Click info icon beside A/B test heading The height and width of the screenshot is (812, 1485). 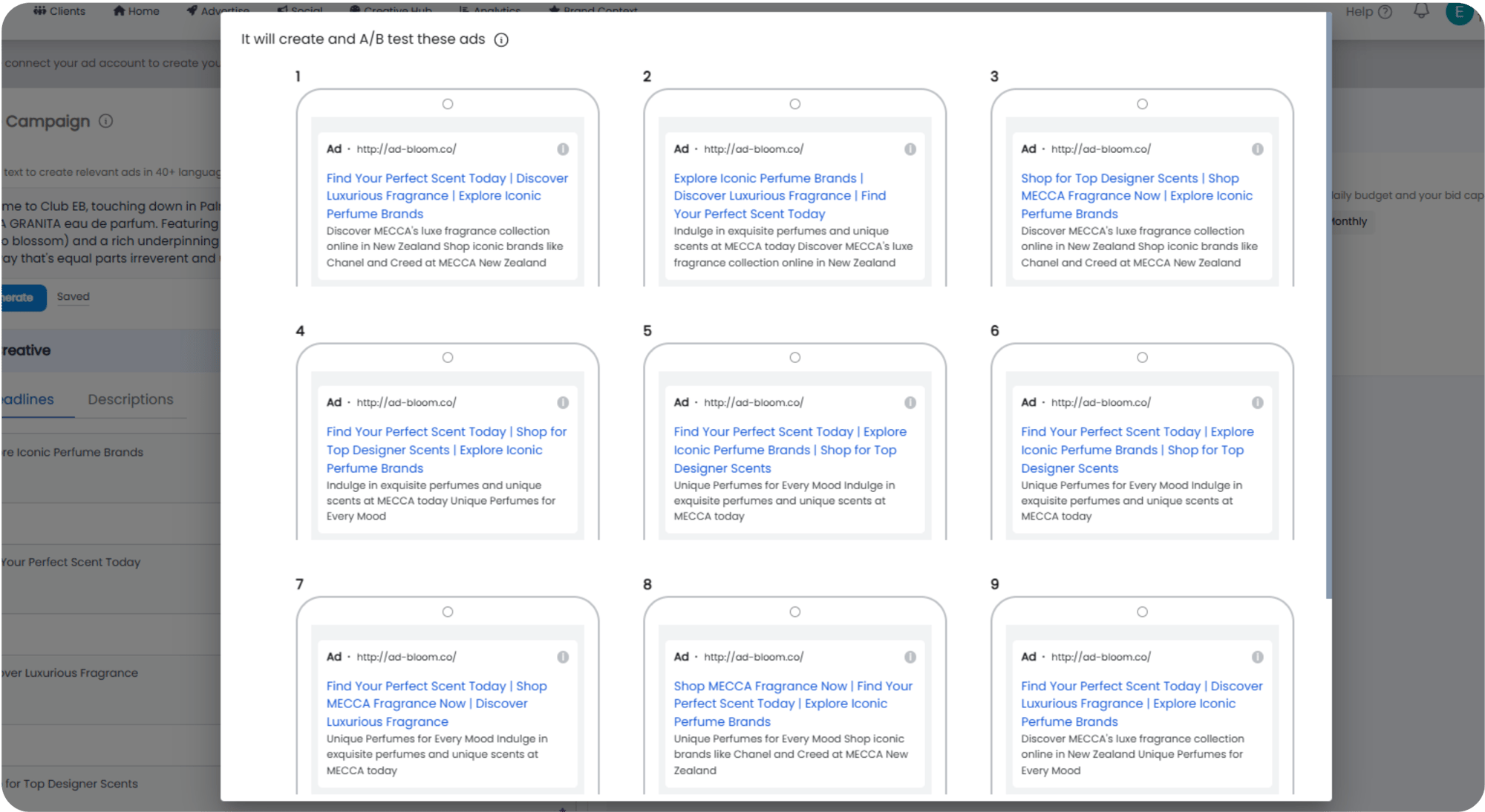coord(501,39)
